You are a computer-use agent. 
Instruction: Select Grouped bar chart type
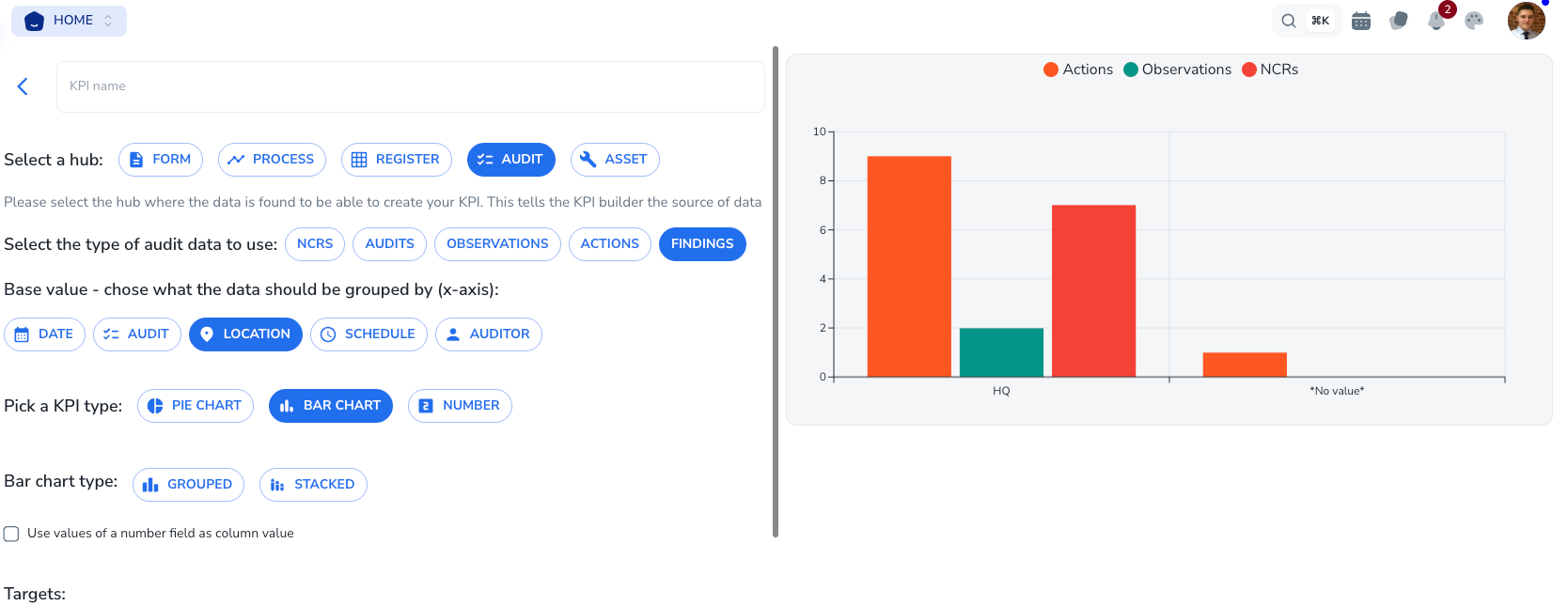coord(188,485)
